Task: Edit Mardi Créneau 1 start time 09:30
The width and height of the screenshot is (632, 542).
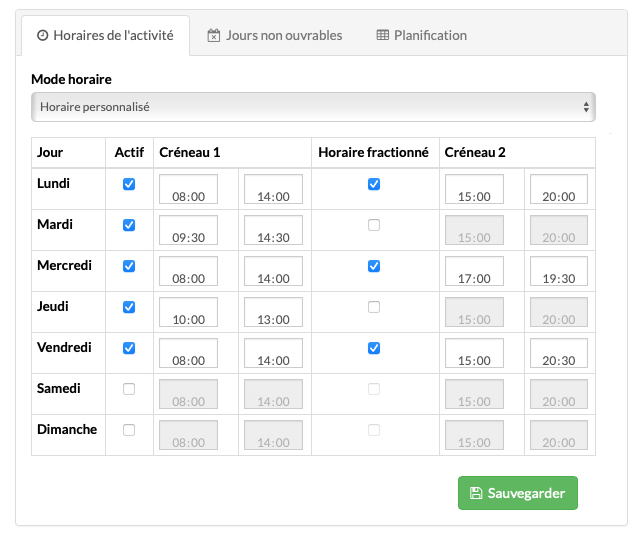Action: click(188, 230)
